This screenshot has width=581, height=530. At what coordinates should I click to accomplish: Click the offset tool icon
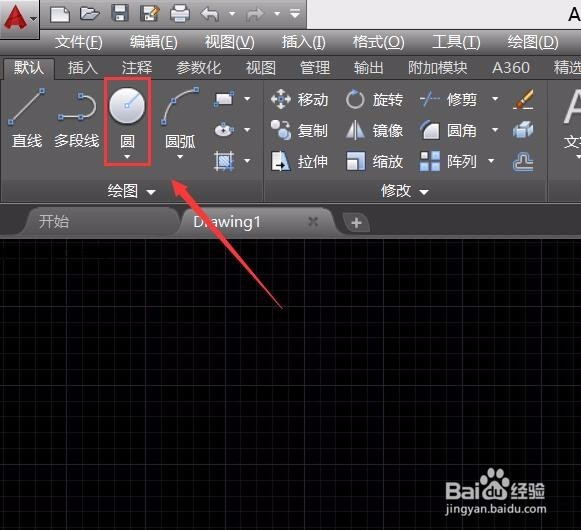(x=523, y=162)
